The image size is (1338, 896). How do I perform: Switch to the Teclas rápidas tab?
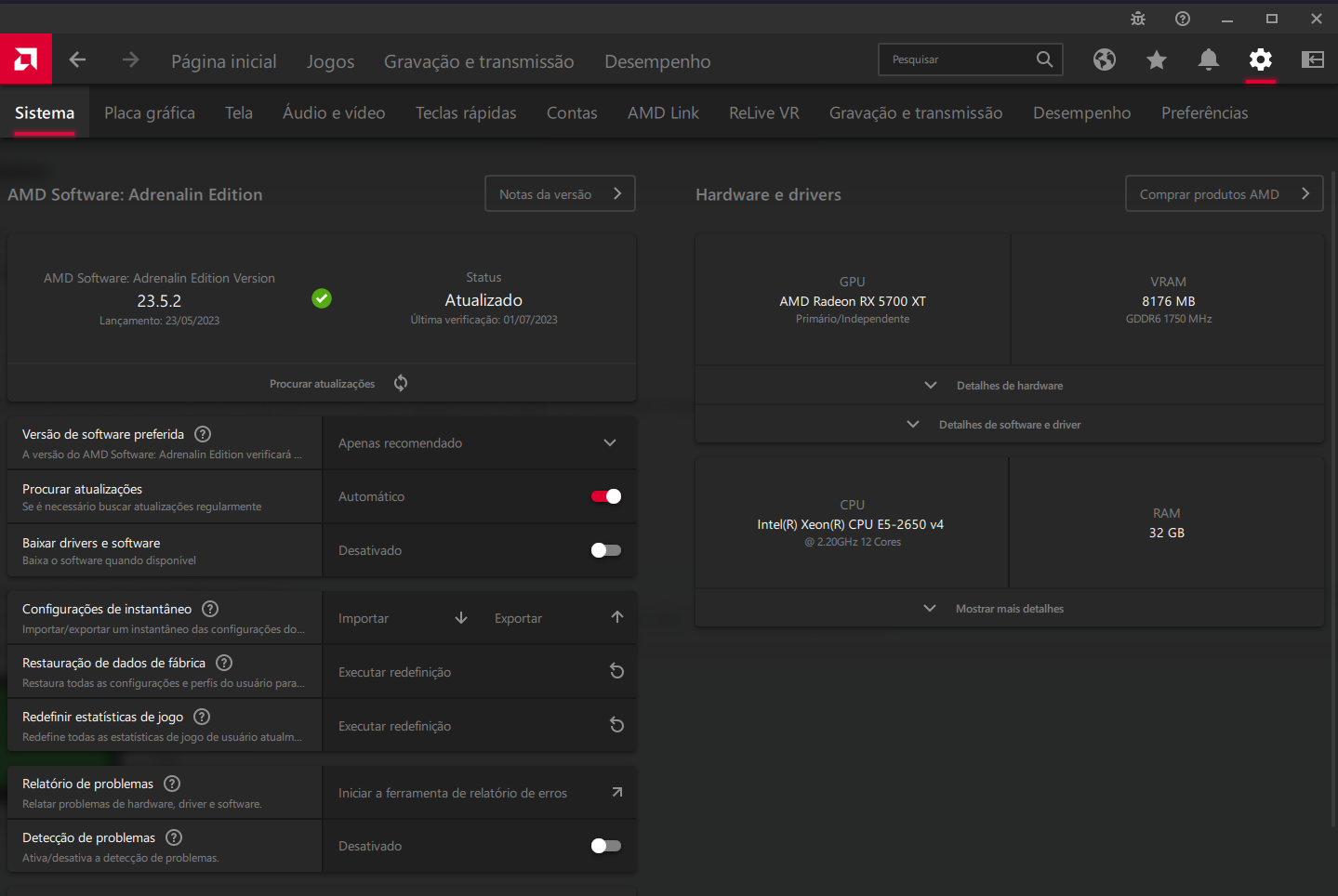tap(466, 112)
